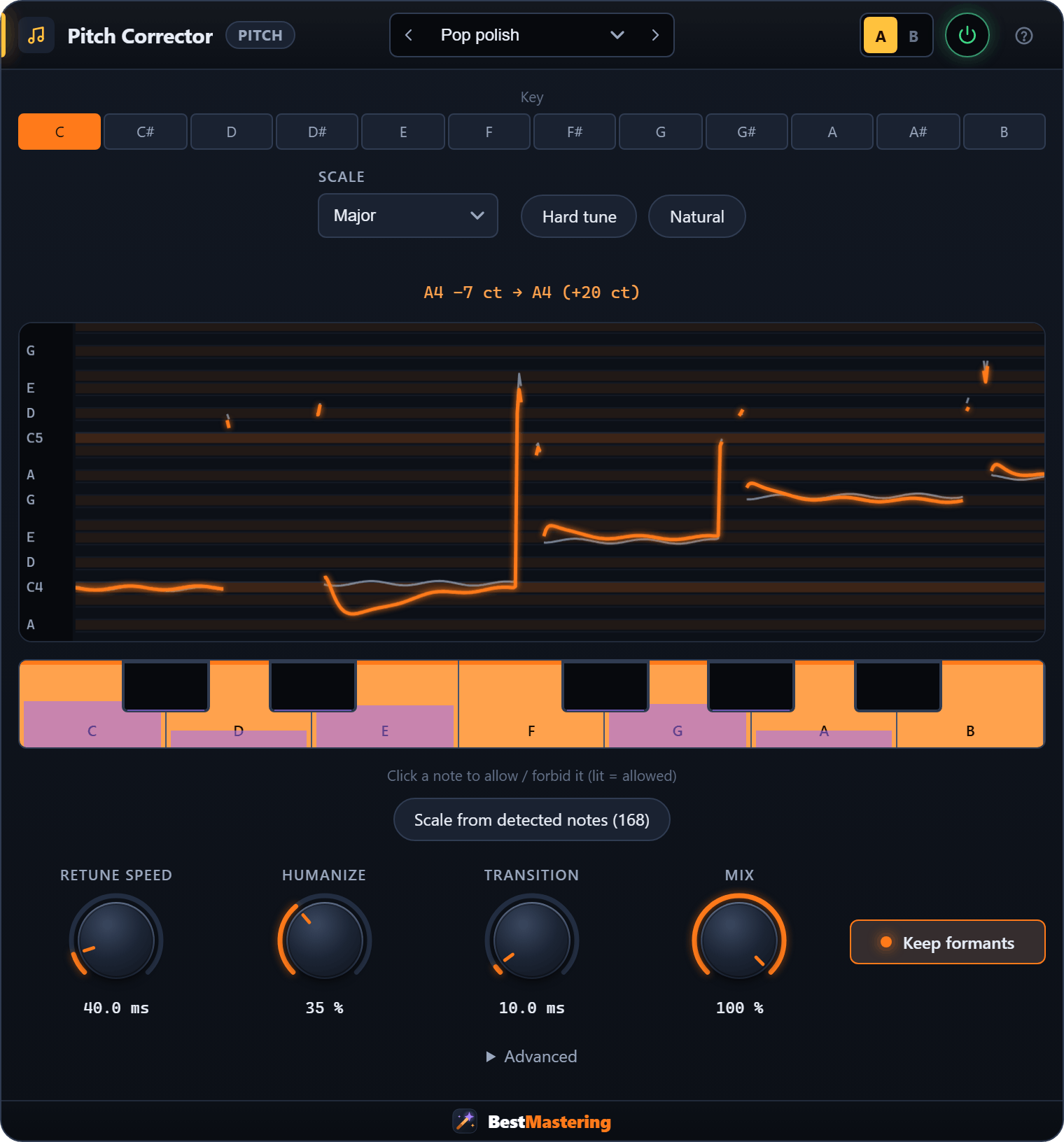
Task: Open the Pop polish preset dropdown
Action: tap(532, 35)
